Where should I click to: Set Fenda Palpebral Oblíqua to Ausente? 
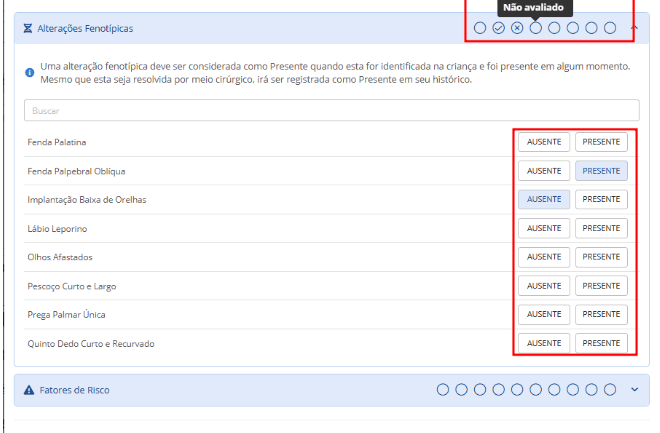coord(544,171)
